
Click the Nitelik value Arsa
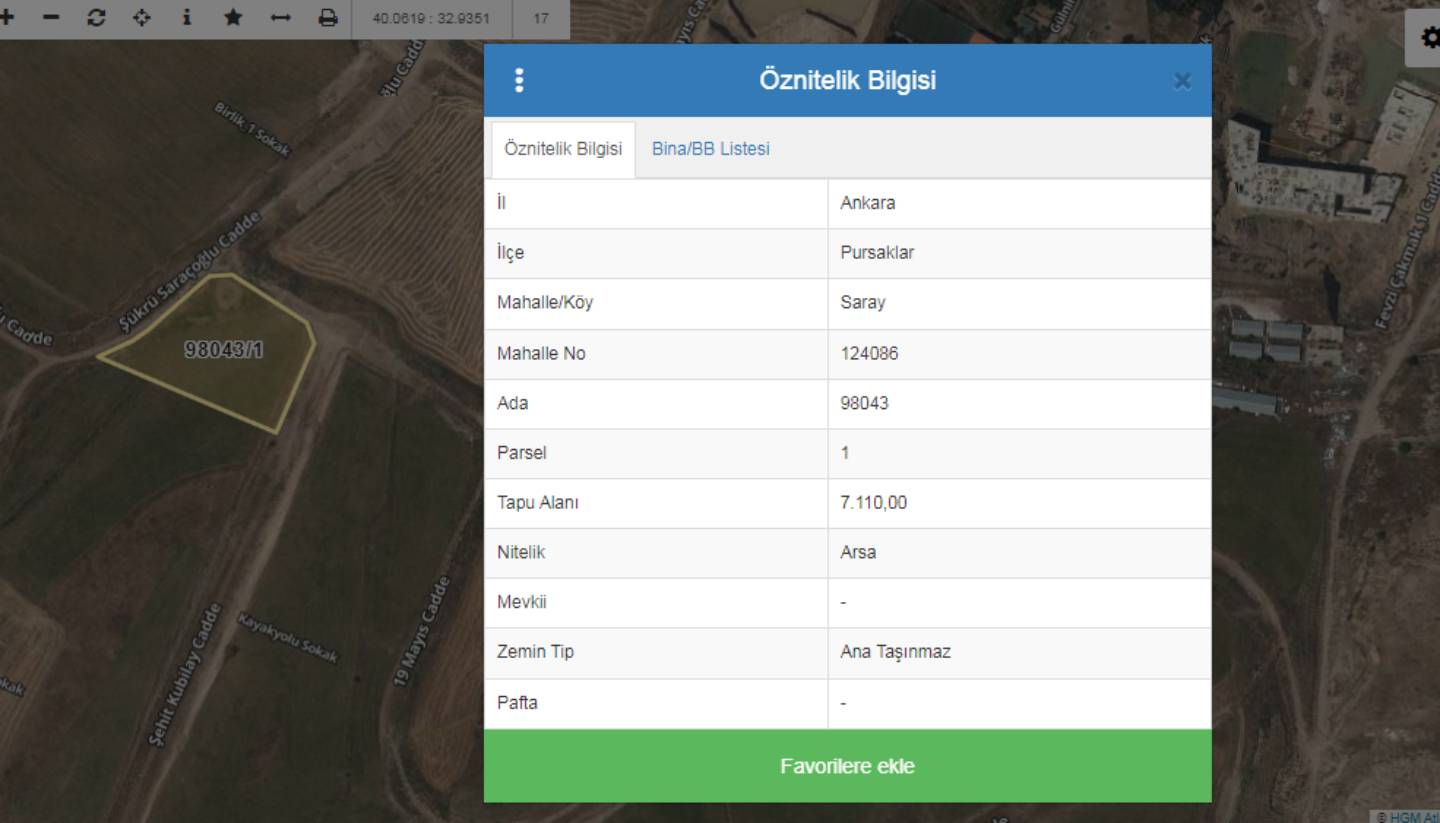click(858, 552)
